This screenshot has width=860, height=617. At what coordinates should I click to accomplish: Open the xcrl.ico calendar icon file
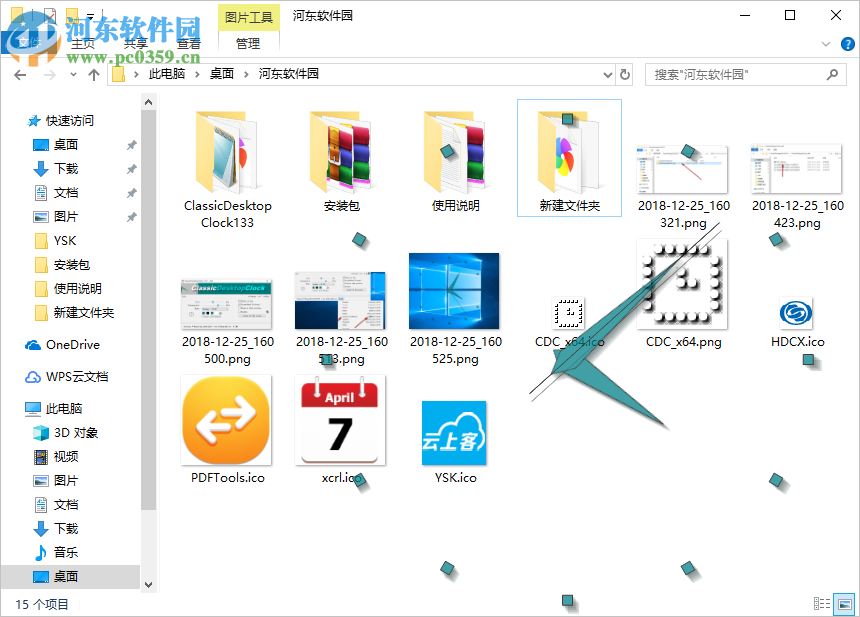click(339, 420)
